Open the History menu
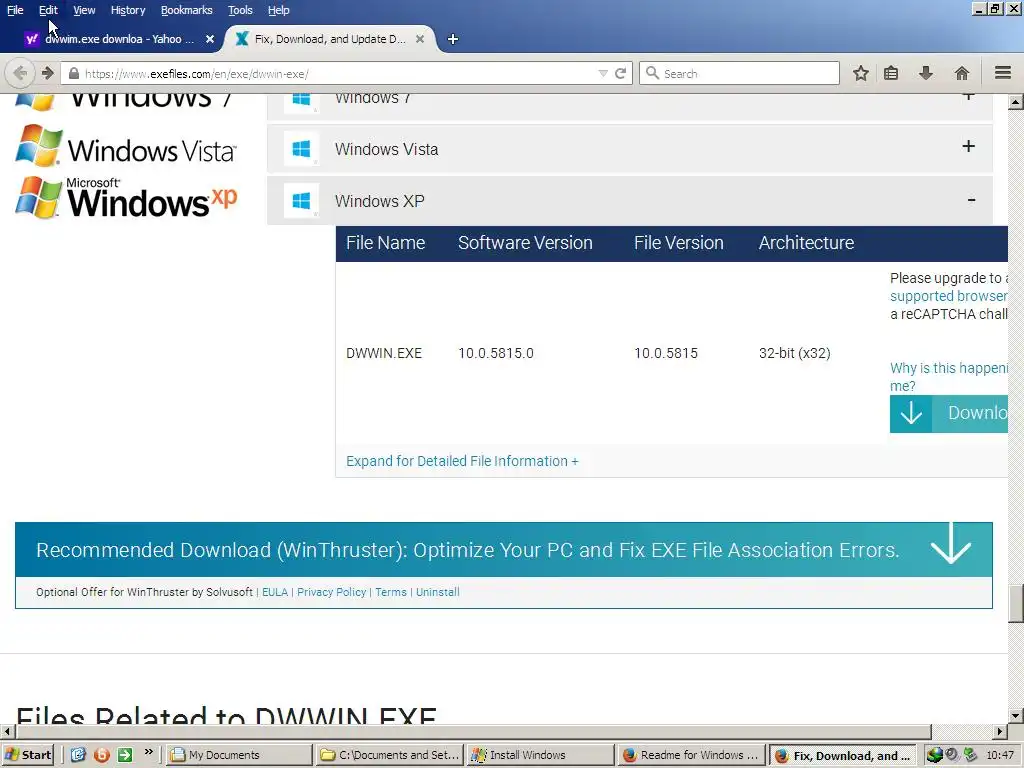 tap(127, 10)
